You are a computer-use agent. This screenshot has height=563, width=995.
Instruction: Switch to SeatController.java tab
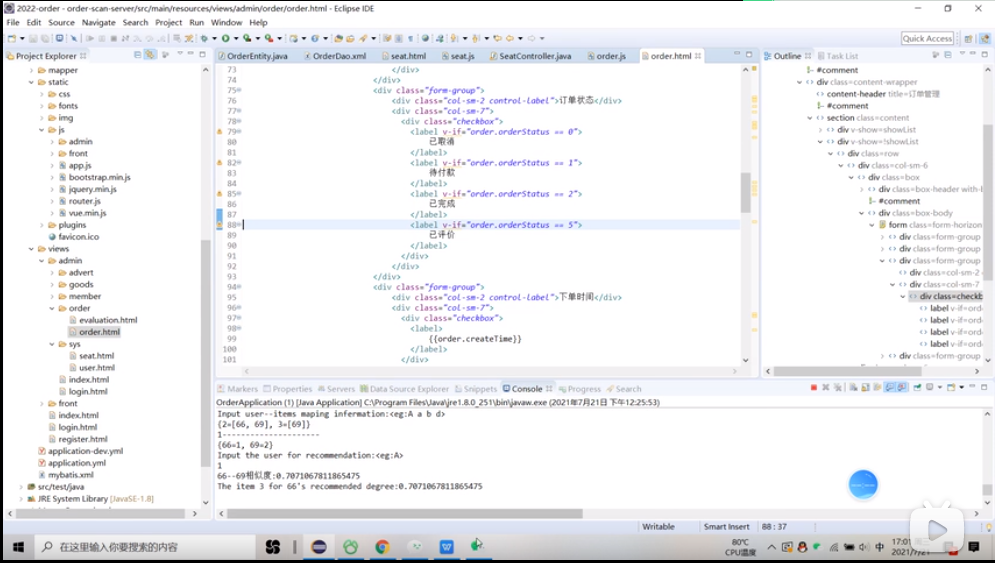click(530, 56)
